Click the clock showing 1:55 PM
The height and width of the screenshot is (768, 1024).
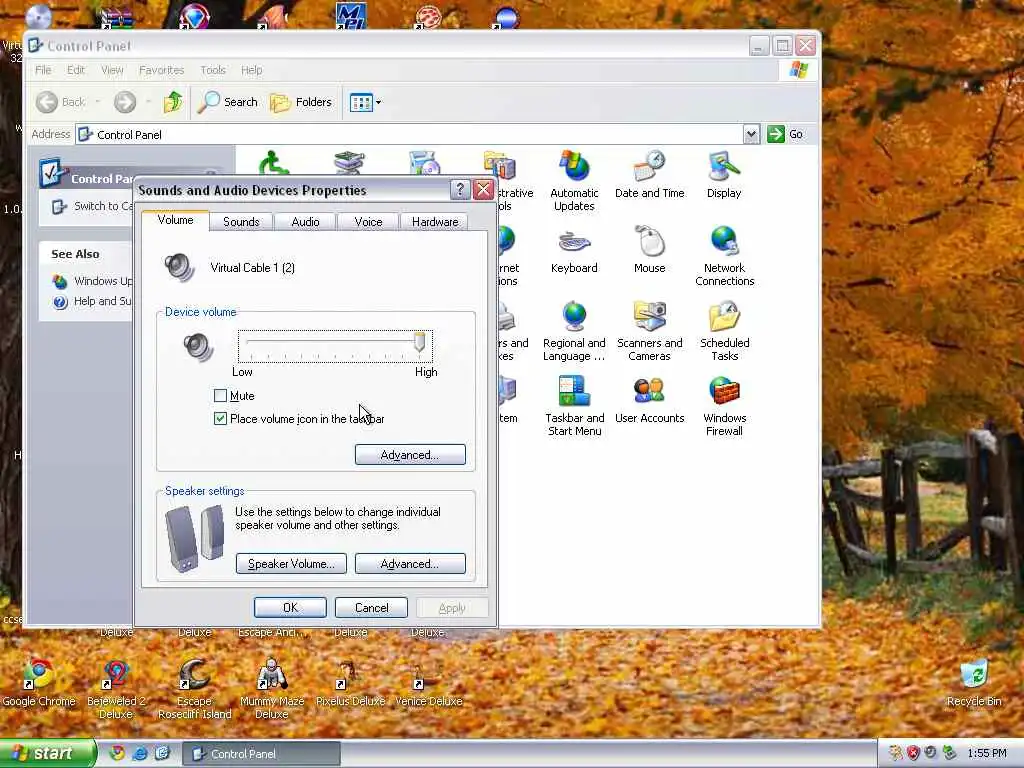987,754
